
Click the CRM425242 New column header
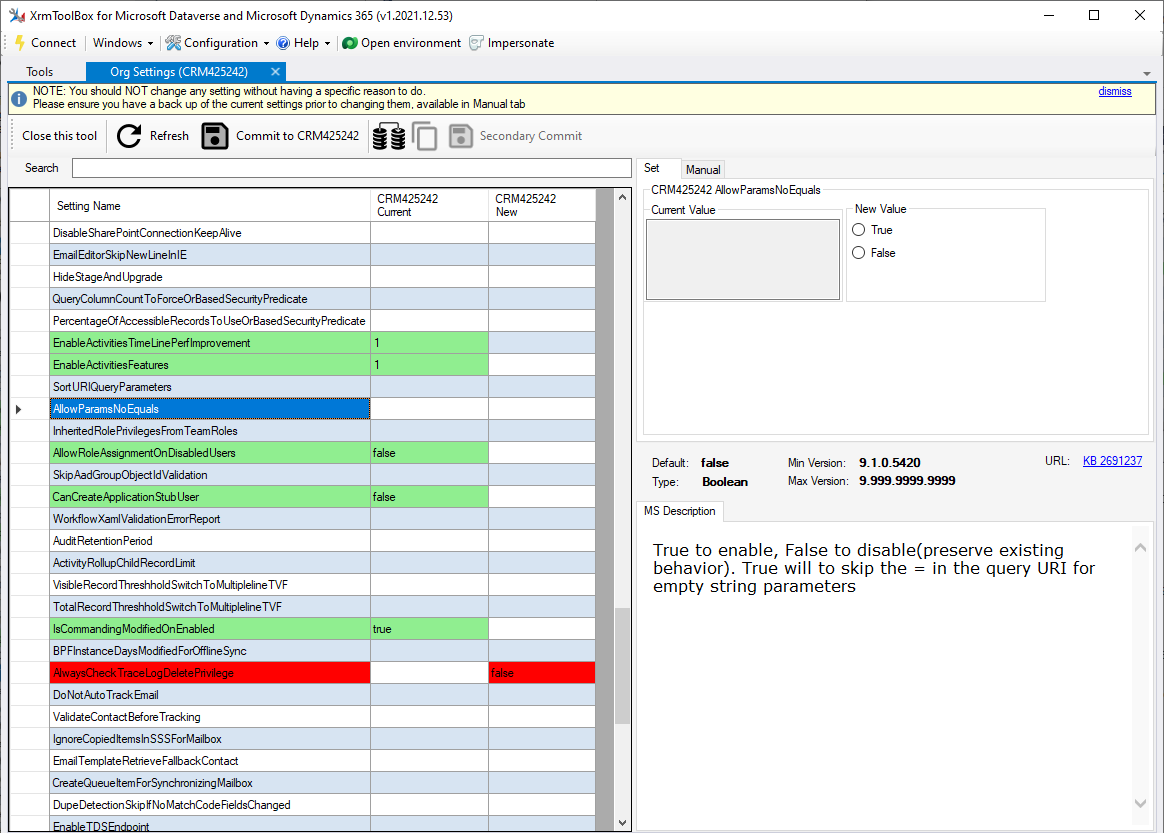[542, 206]
